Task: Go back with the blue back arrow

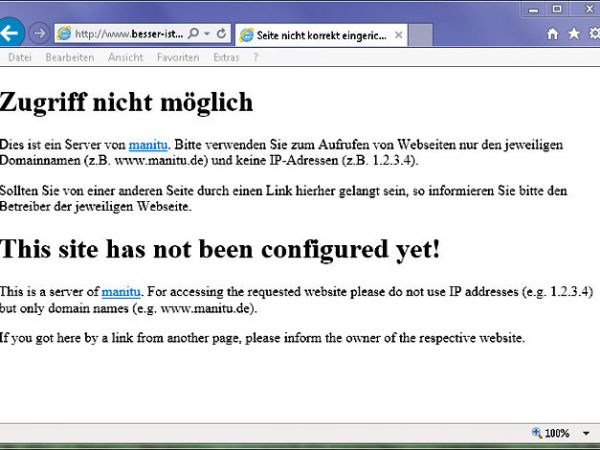Action: pyautogui.click(x=10, y=33)
